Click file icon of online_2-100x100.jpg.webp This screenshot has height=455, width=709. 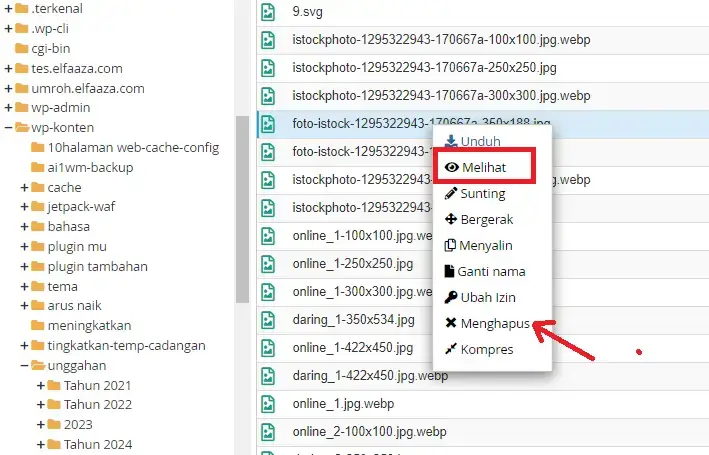pyautogui.click(x=268, y=432)
